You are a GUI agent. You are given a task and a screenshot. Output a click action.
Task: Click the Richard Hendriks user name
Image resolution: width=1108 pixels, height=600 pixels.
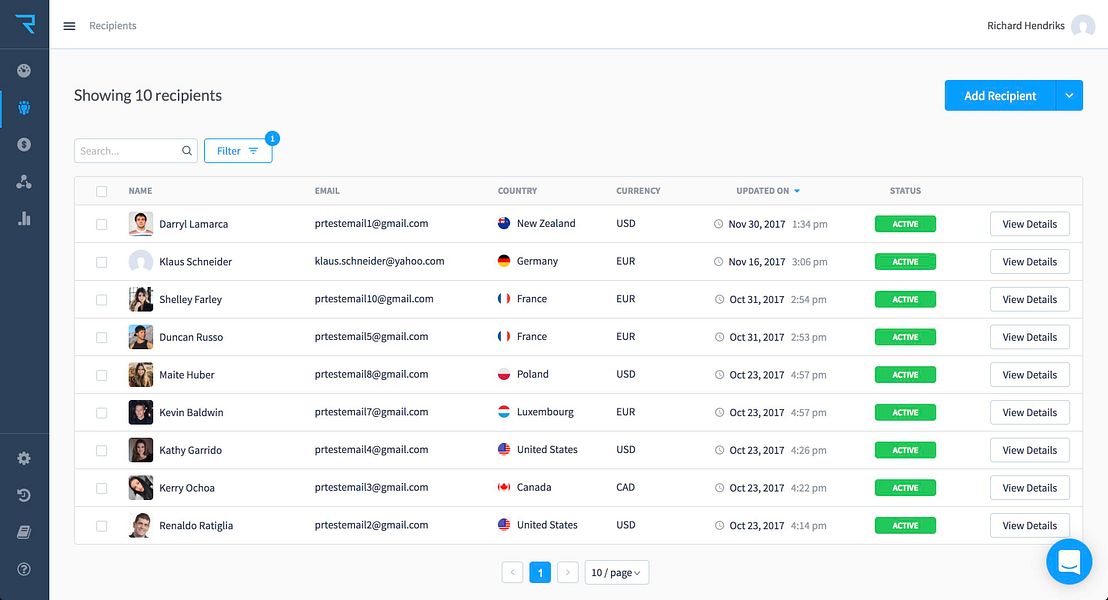(1025, 25)
